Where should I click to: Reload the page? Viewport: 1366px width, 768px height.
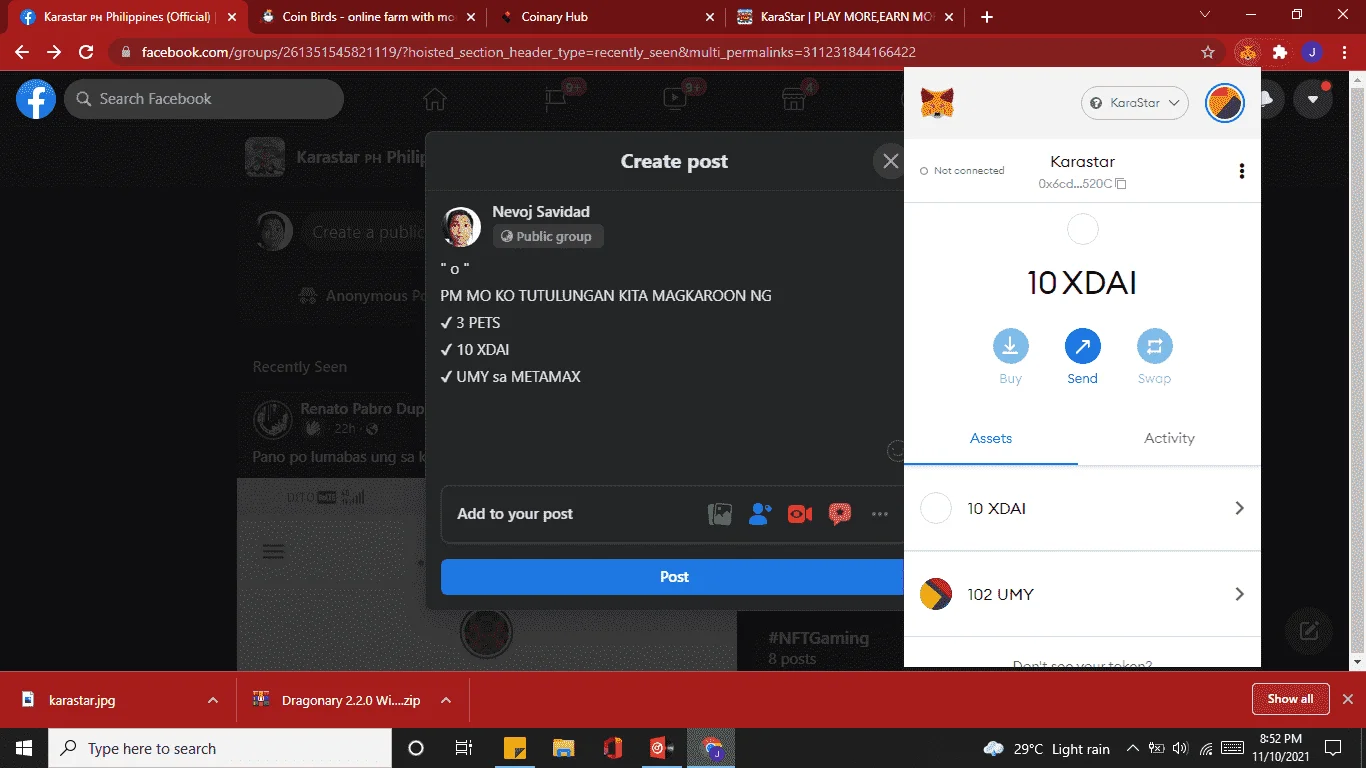(x=86, y=52)
